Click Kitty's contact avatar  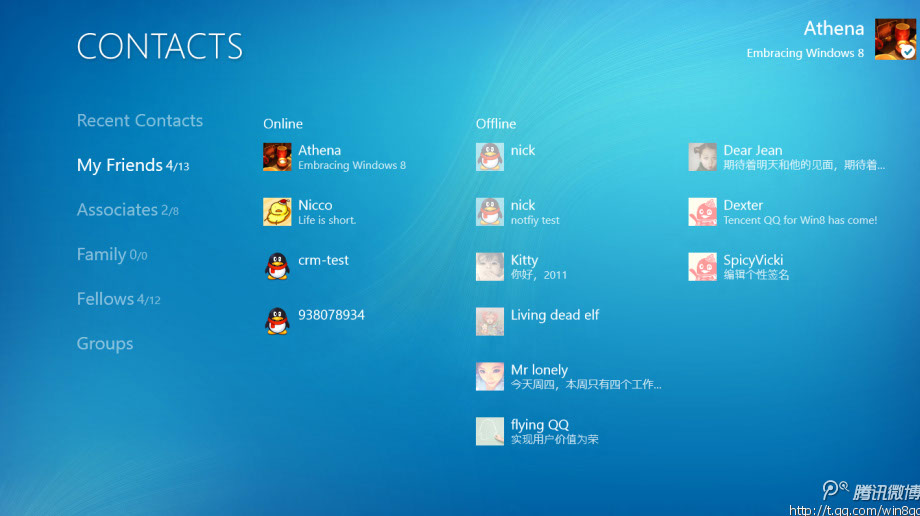coord(490,266)
